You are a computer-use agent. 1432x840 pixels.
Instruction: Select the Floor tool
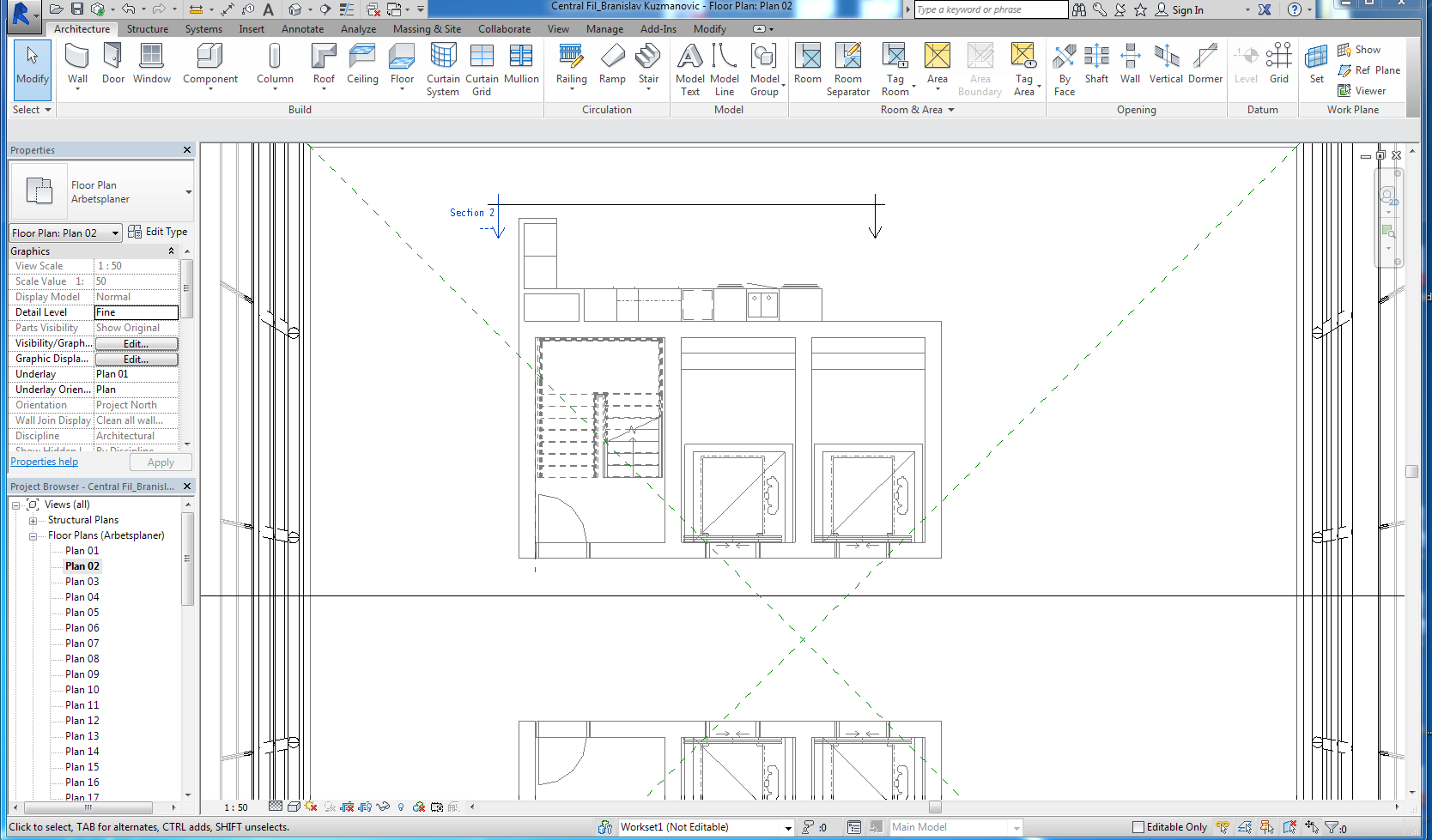pos(402,67)
